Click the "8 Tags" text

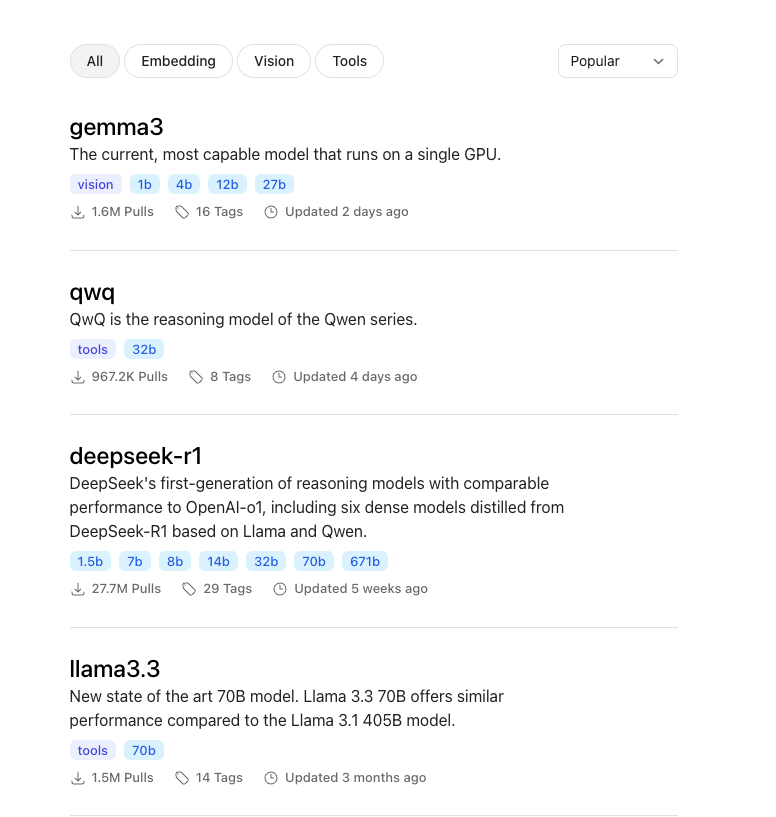click(x=230, y=376)
